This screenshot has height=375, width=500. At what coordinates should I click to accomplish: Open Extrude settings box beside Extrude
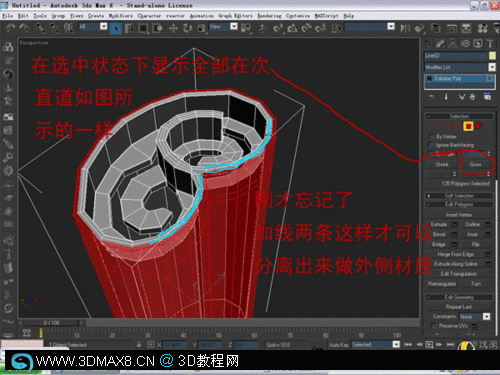point(454,224)
